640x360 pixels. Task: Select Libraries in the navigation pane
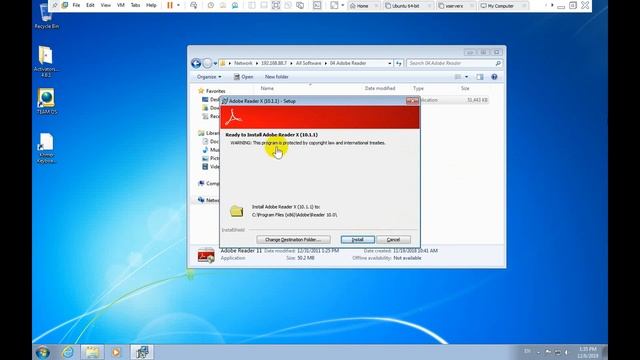click(x=209, y=133)
